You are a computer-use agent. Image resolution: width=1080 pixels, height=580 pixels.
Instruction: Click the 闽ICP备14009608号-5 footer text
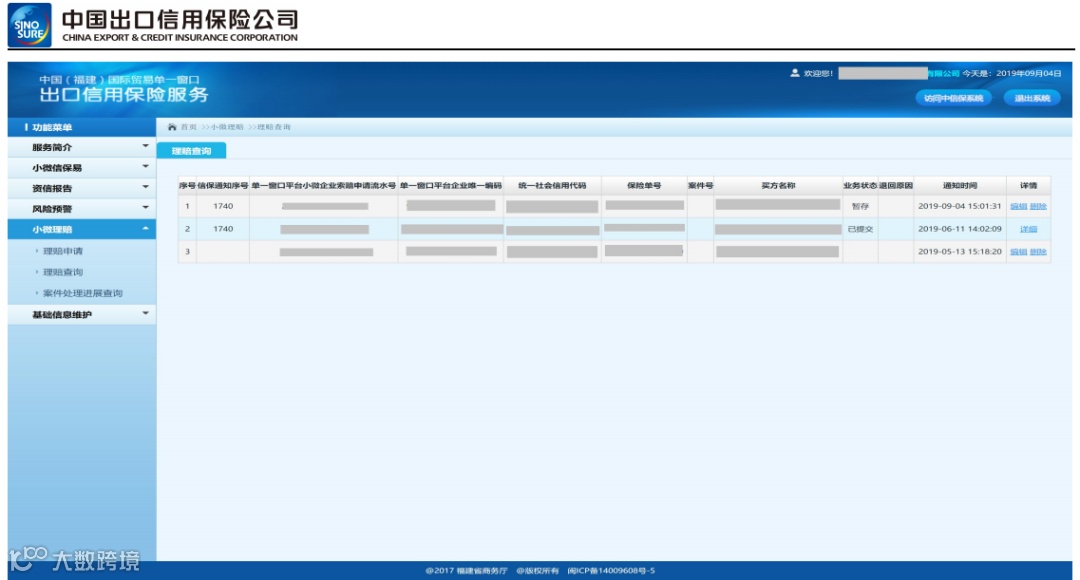pos(611,571)
